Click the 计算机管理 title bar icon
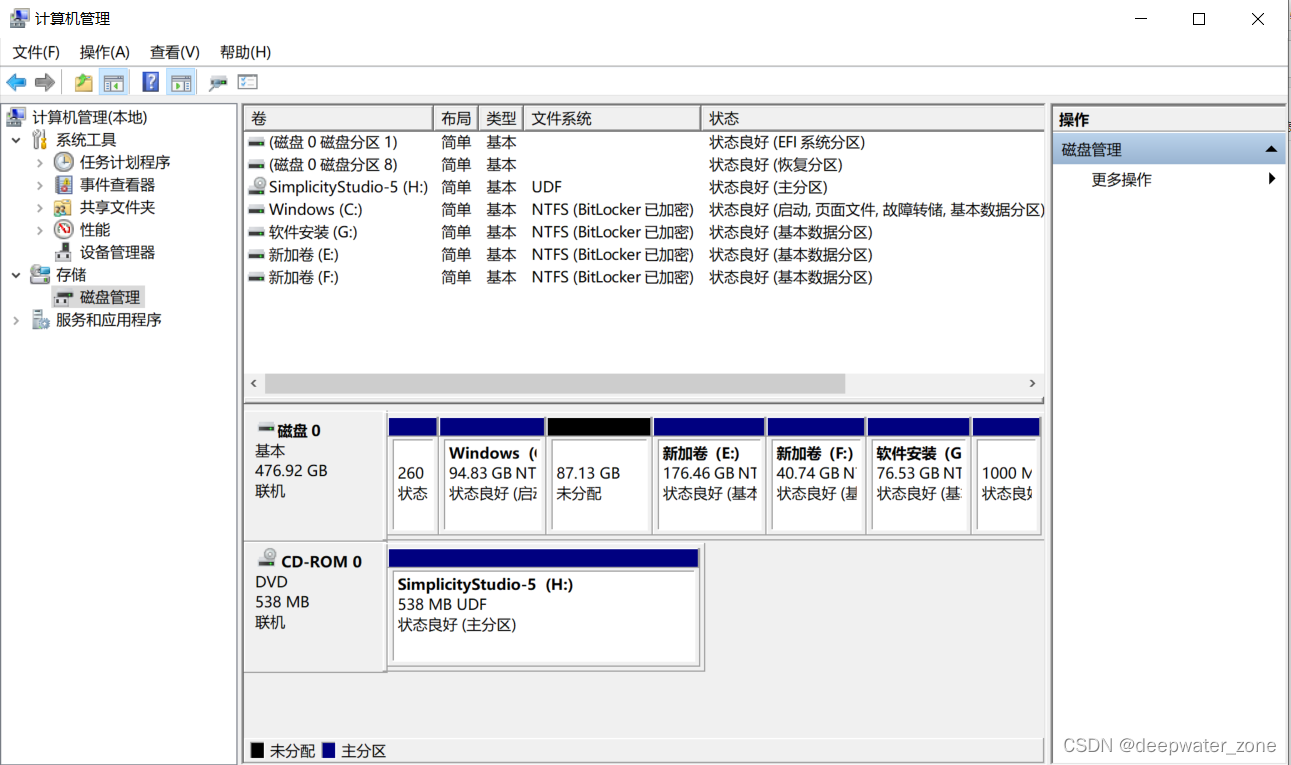Screen dimensions: 1291x765 click(x=19, y=18)
